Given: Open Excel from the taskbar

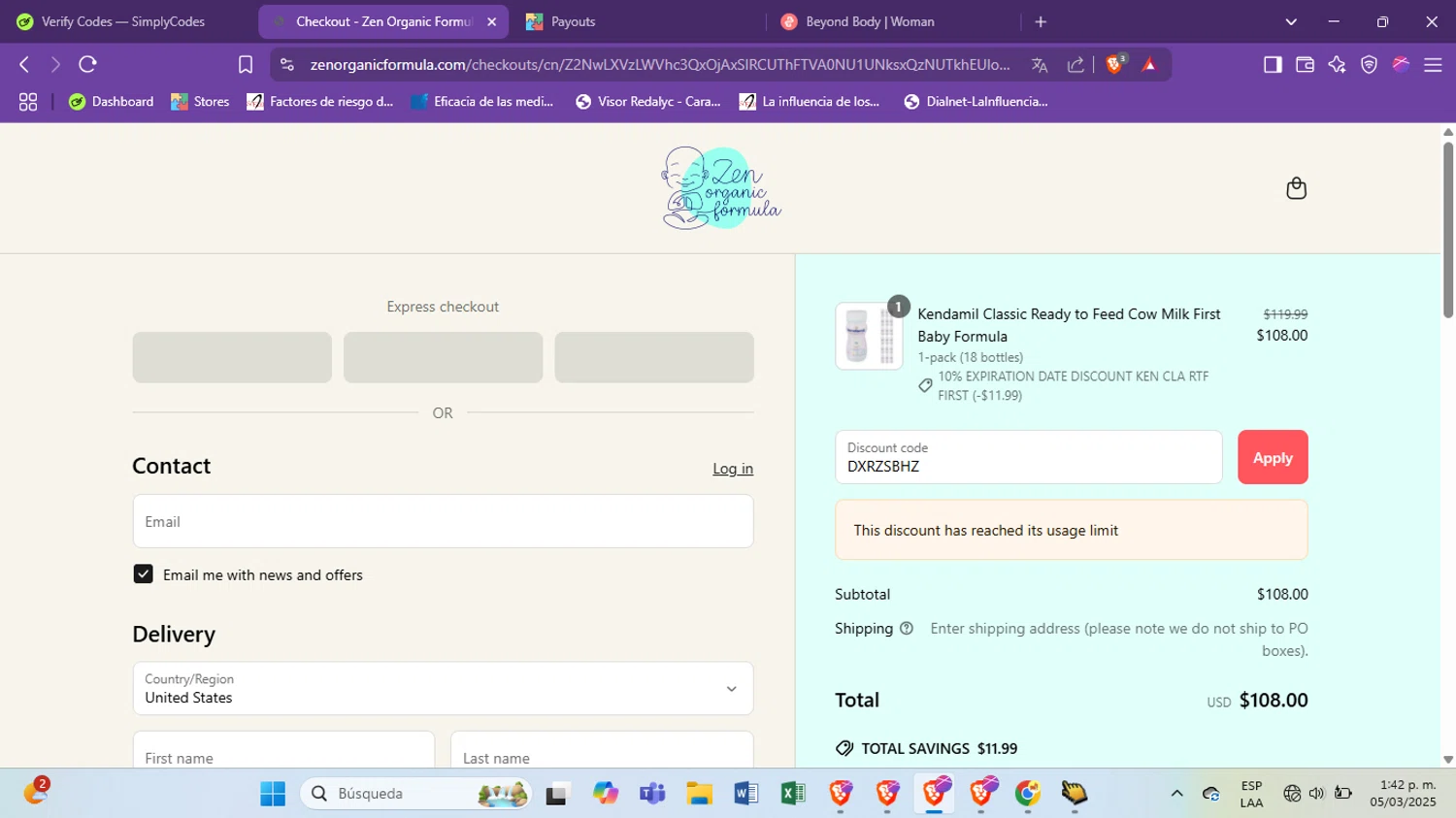Looking at the screenshot, I should click(793, 794).
